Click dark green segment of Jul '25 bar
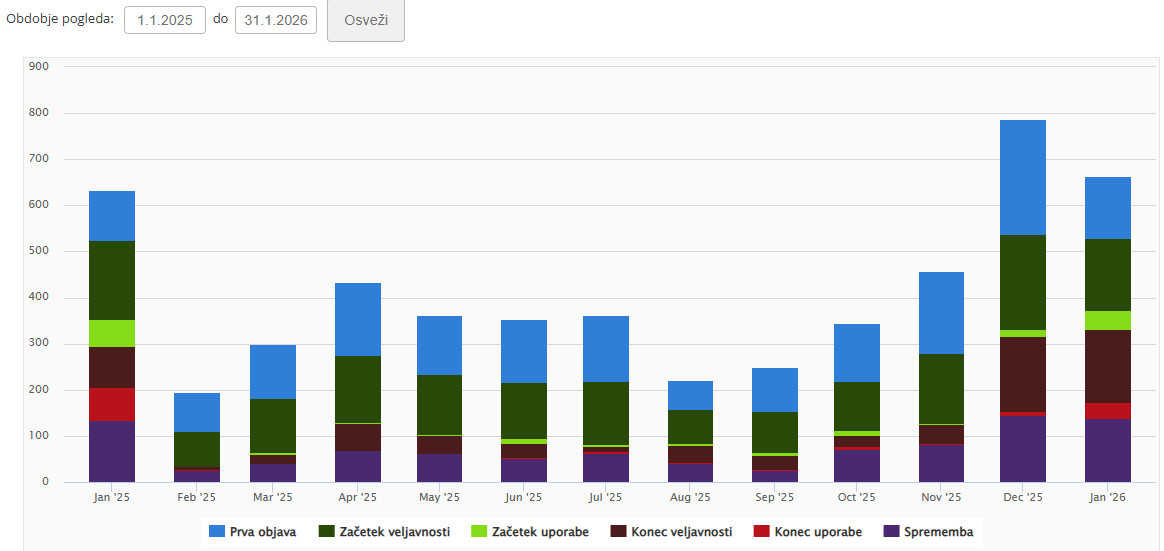1164x551 pixels. (x=606, y=413)
